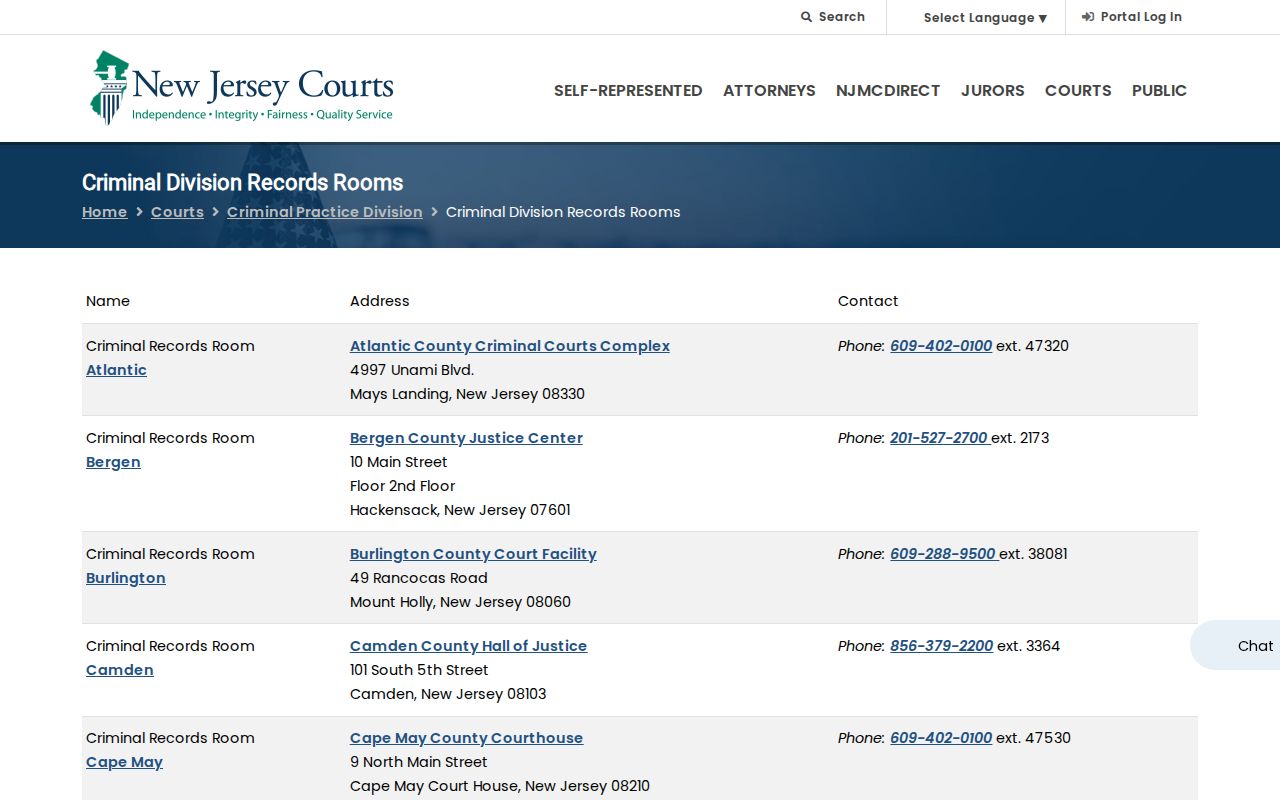This screenshot has height=800, width=1280.
Task: Select the '4997 Unami Blvd.' address text
Action: tap(412, 370)
